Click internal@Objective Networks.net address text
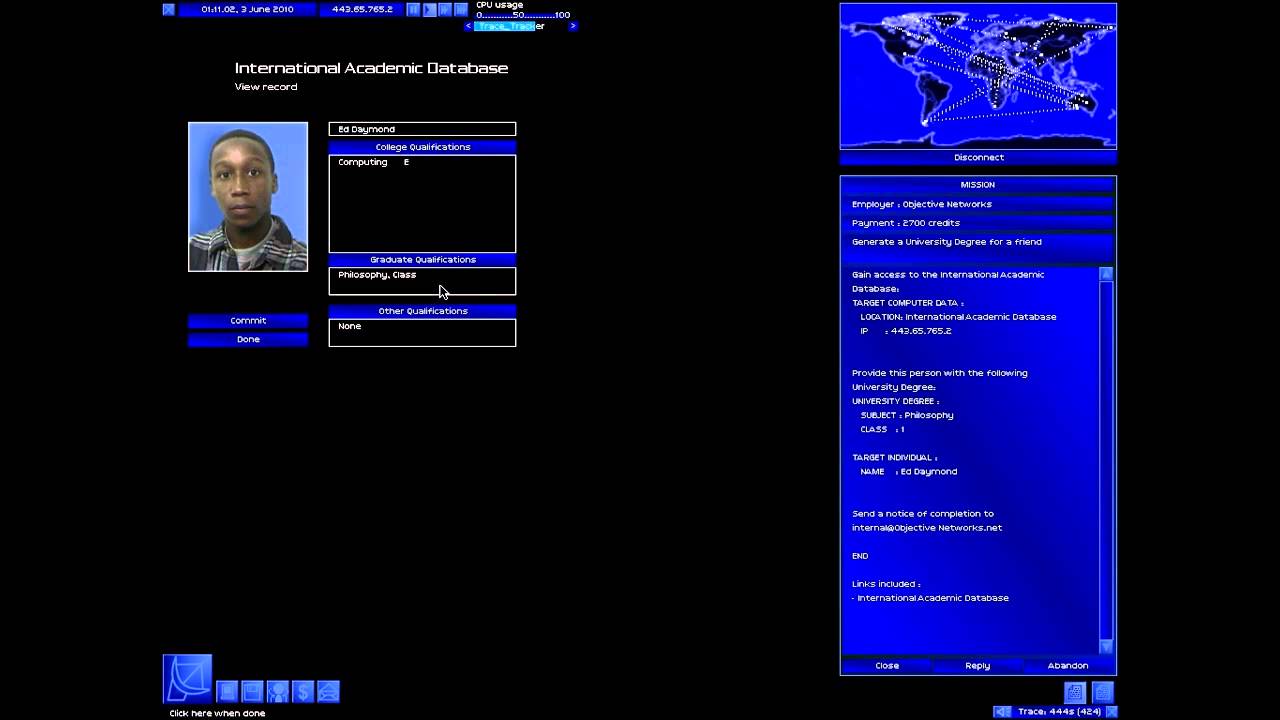The image size is (1280, 720). tap(927, 528)
